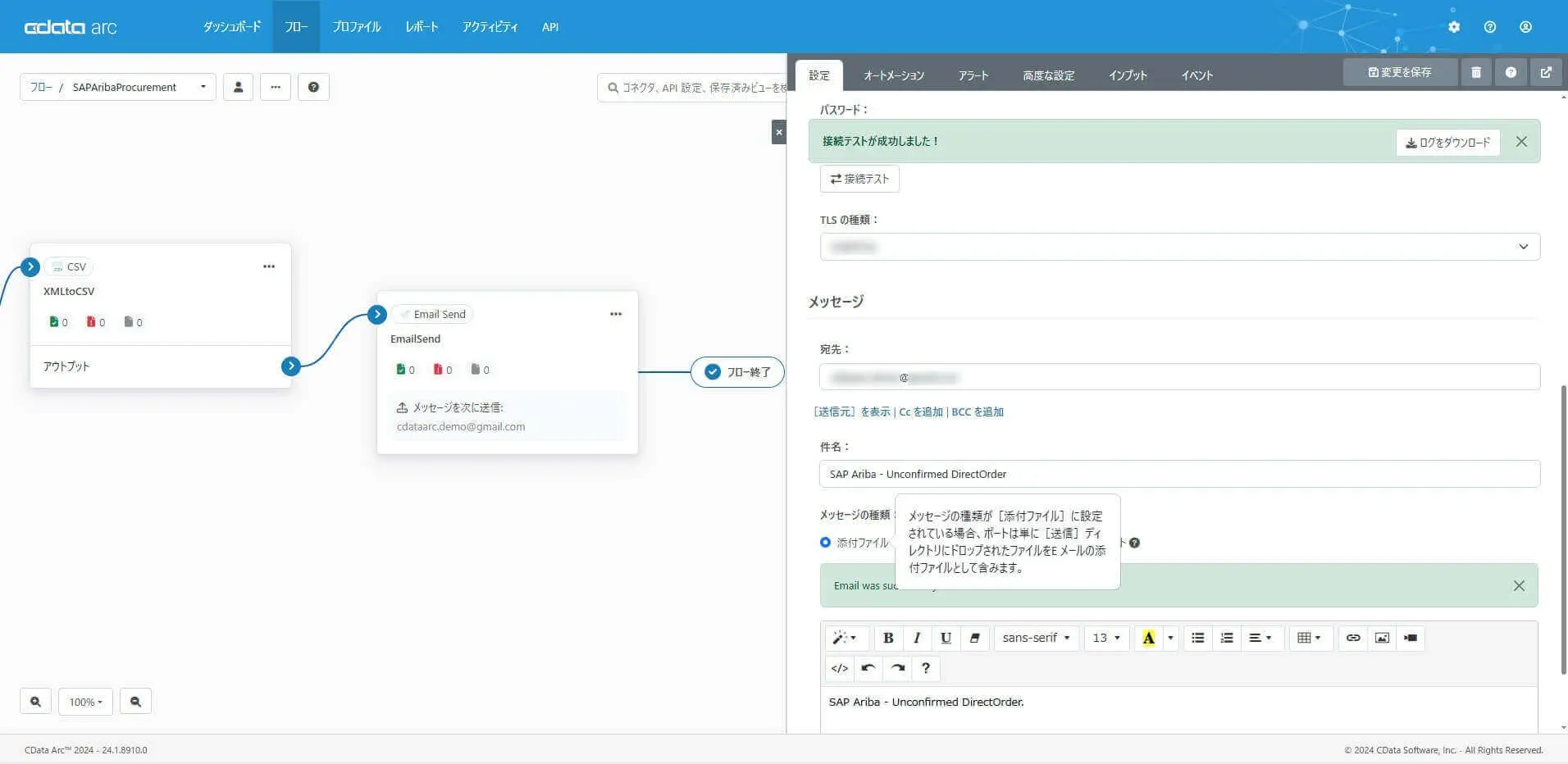
Task: Open the TLS の種類 dropdown
Action: (x=1179, y=247)
